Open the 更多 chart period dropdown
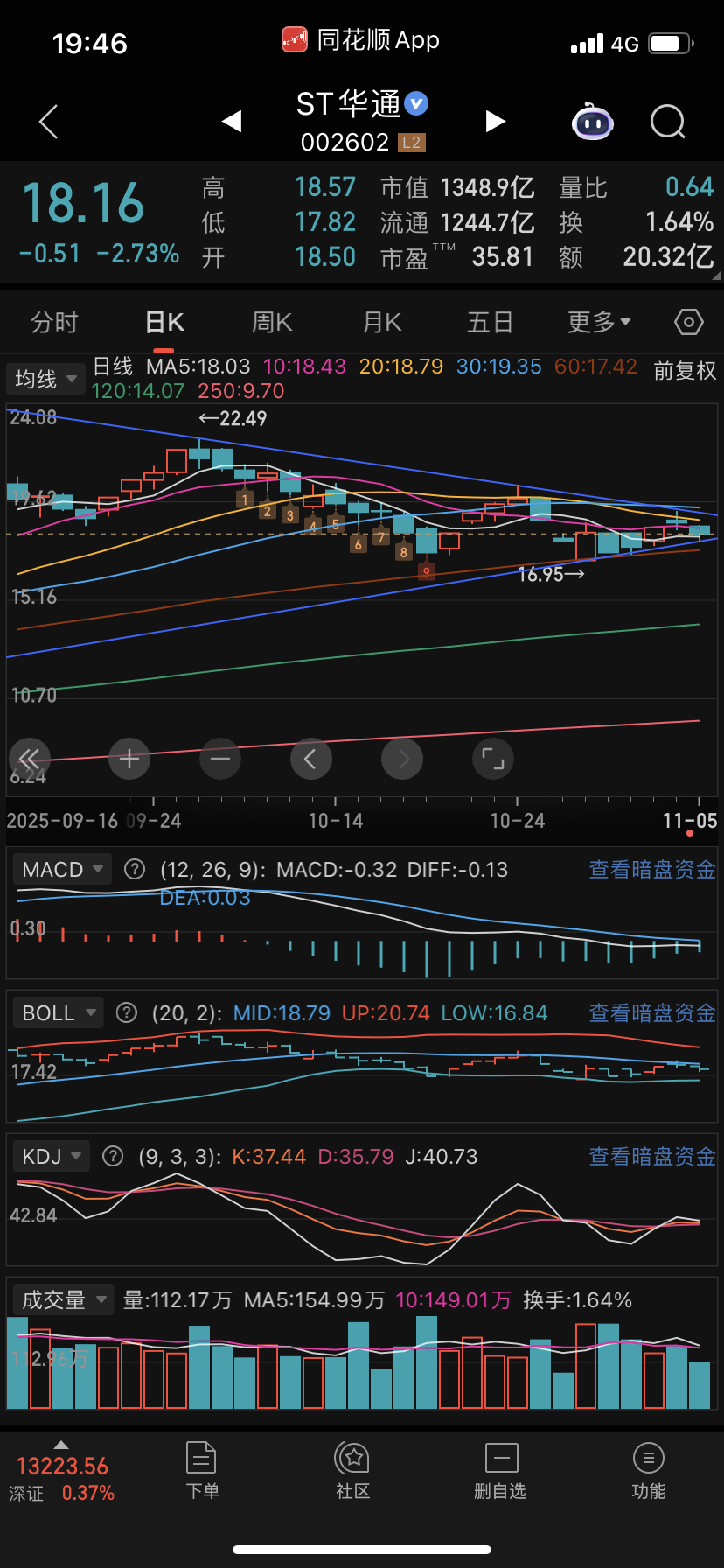 600,323
